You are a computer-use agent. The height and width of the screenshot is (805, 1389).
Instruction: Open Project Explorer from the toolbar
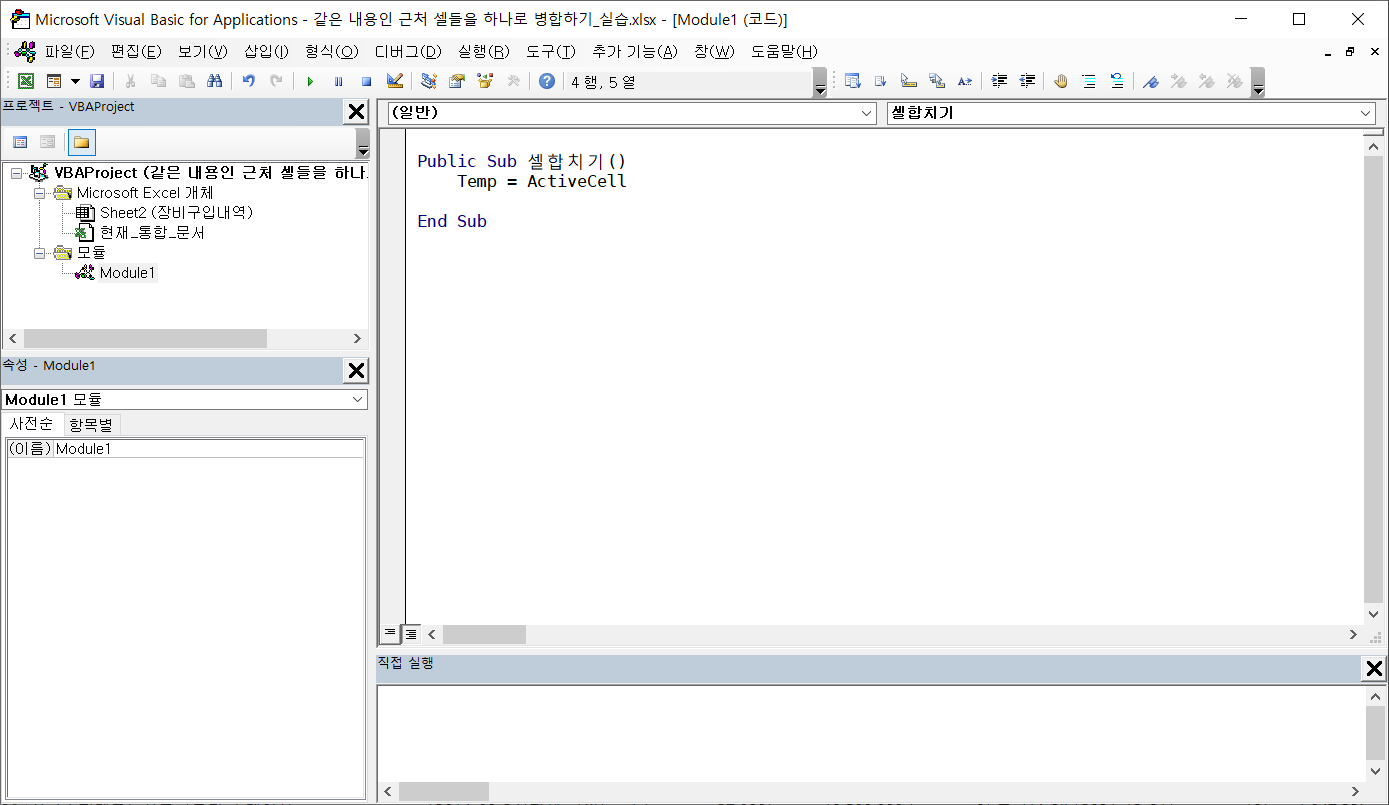[x=429, y=82]
